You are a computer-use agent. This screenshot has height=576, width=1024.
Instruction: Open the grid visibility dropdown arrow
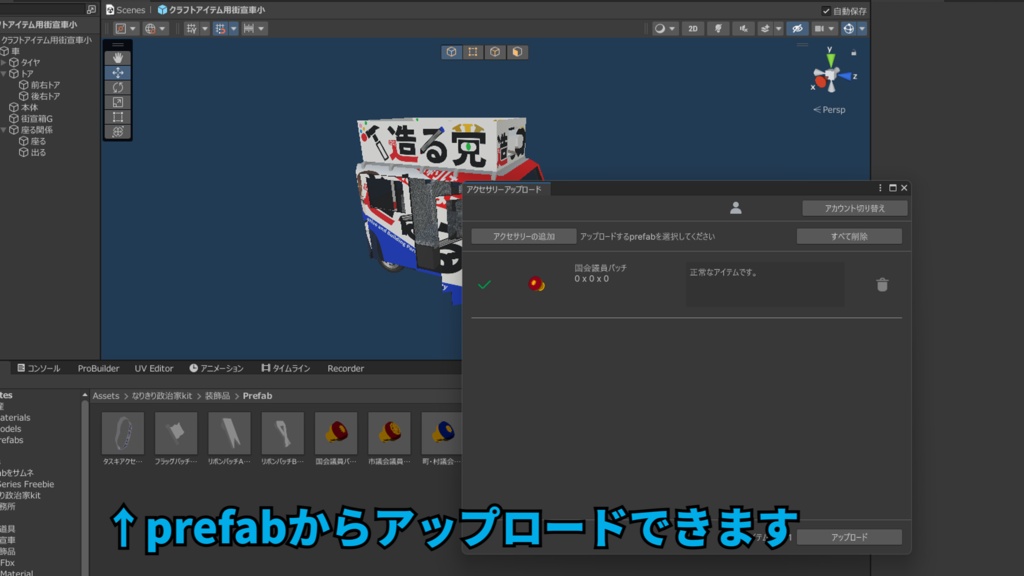[204, 29]
